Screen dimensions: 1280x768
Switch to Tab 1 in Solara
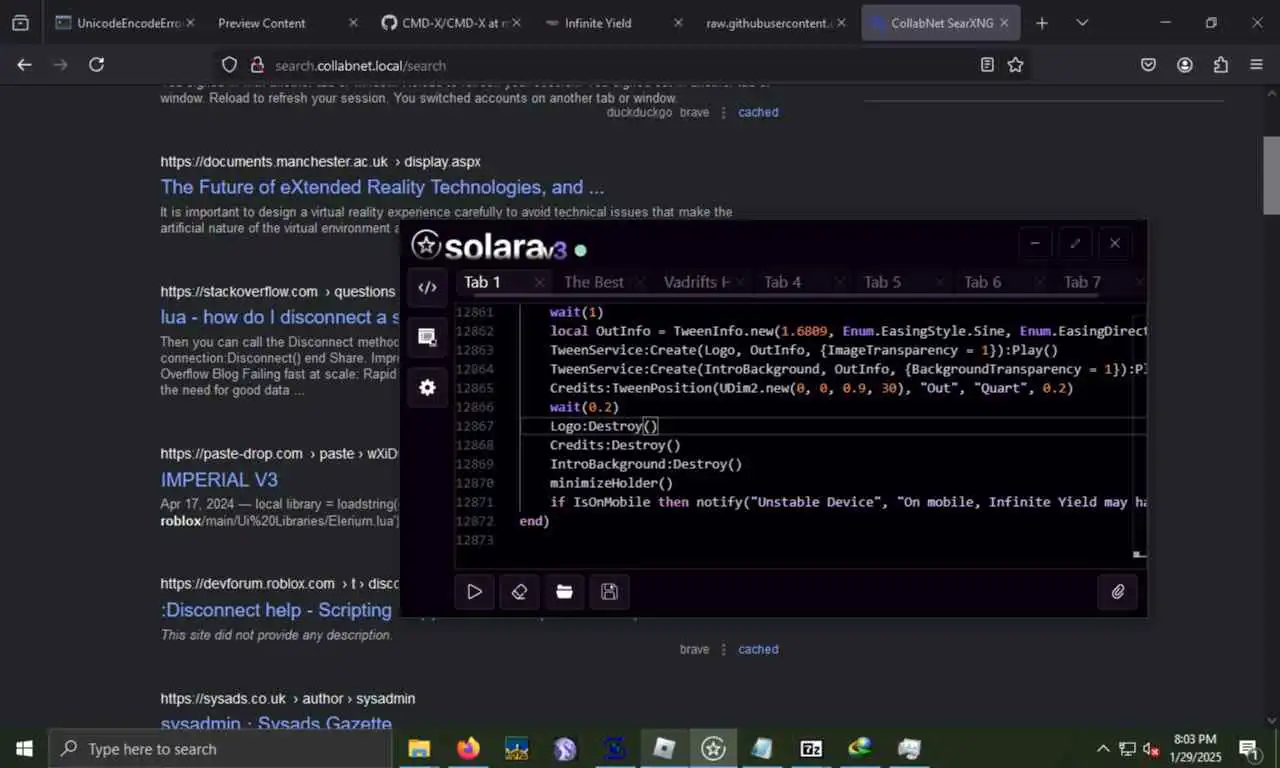point(483,282)
